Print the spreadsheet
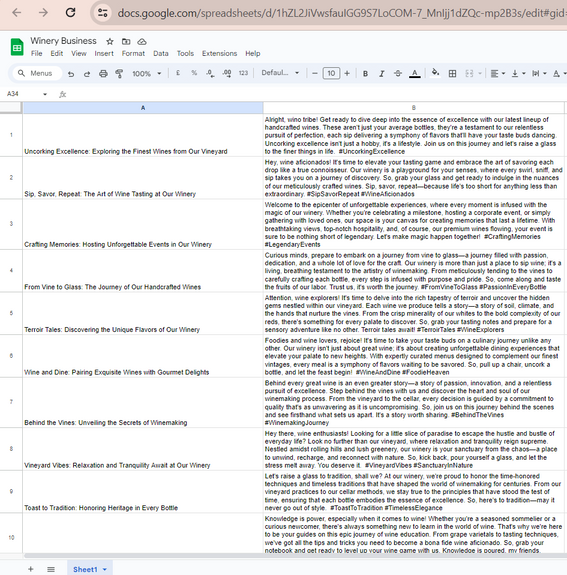The width and height of the screenshot is (567, 575). 103,74
